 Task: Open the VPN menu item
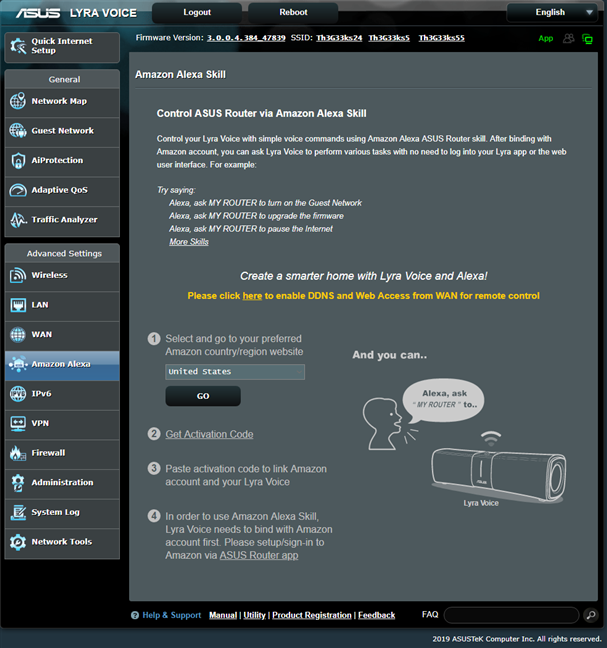click(x=62, y=424)
